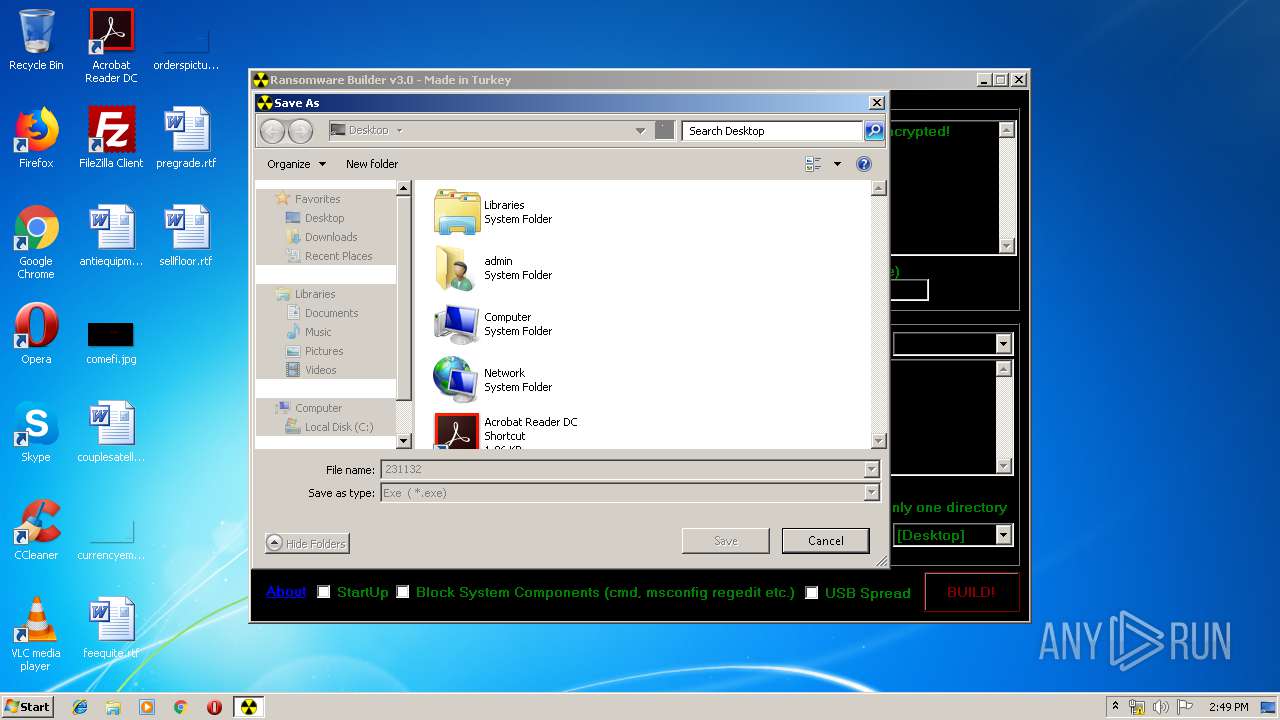
Task: Select Acrobat Reader DC shortcut in file list
Action: pos(506,432)
